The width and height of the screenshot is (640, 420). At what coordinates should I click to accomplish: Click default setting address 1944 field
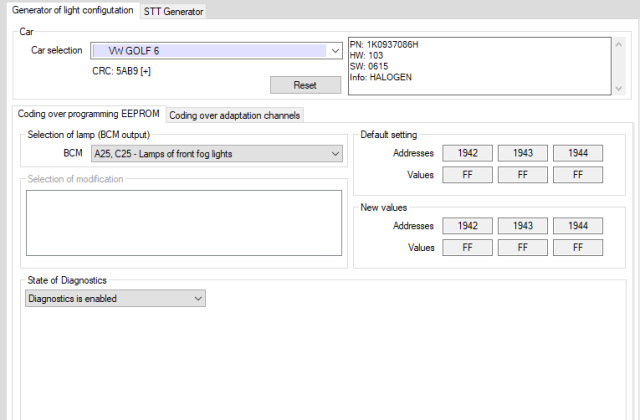tap(578, 153)
